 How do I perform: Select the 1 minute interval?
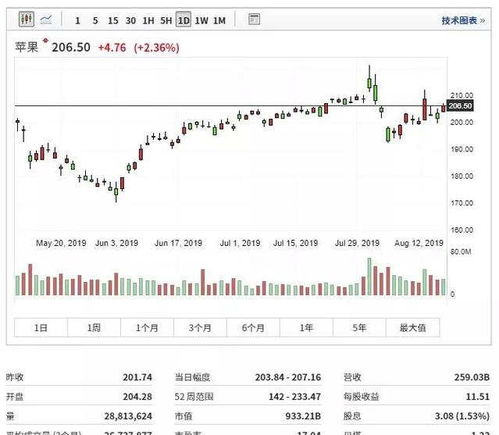pyautogui.click(x=77, y=21)
